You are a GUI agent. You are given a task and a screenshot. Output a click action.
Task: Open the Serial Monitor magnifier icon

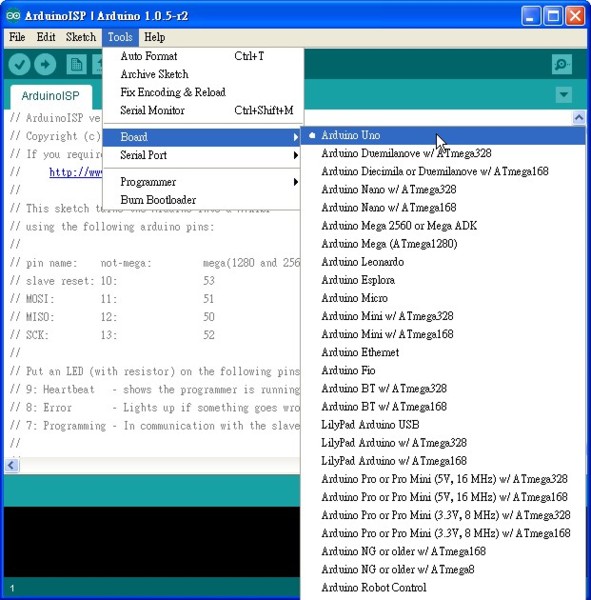(562, 64)
